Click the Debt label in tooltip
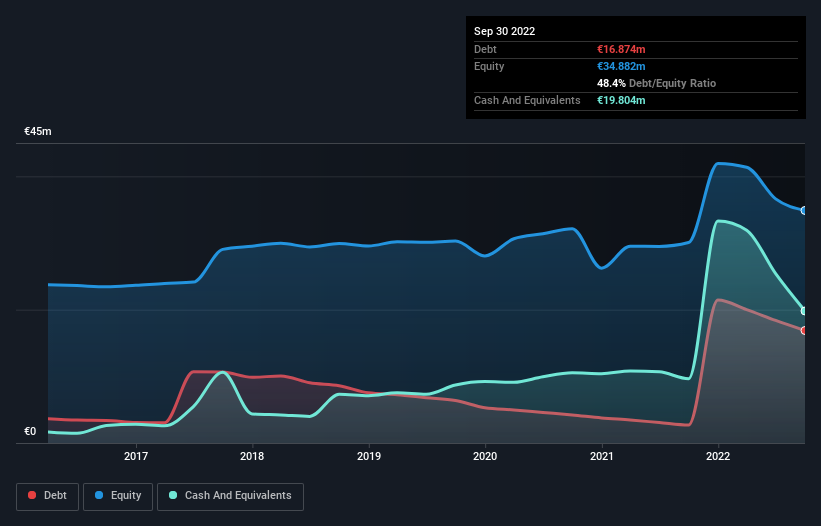The width and height of the screenshot is (821, 526). click(485, 49)
